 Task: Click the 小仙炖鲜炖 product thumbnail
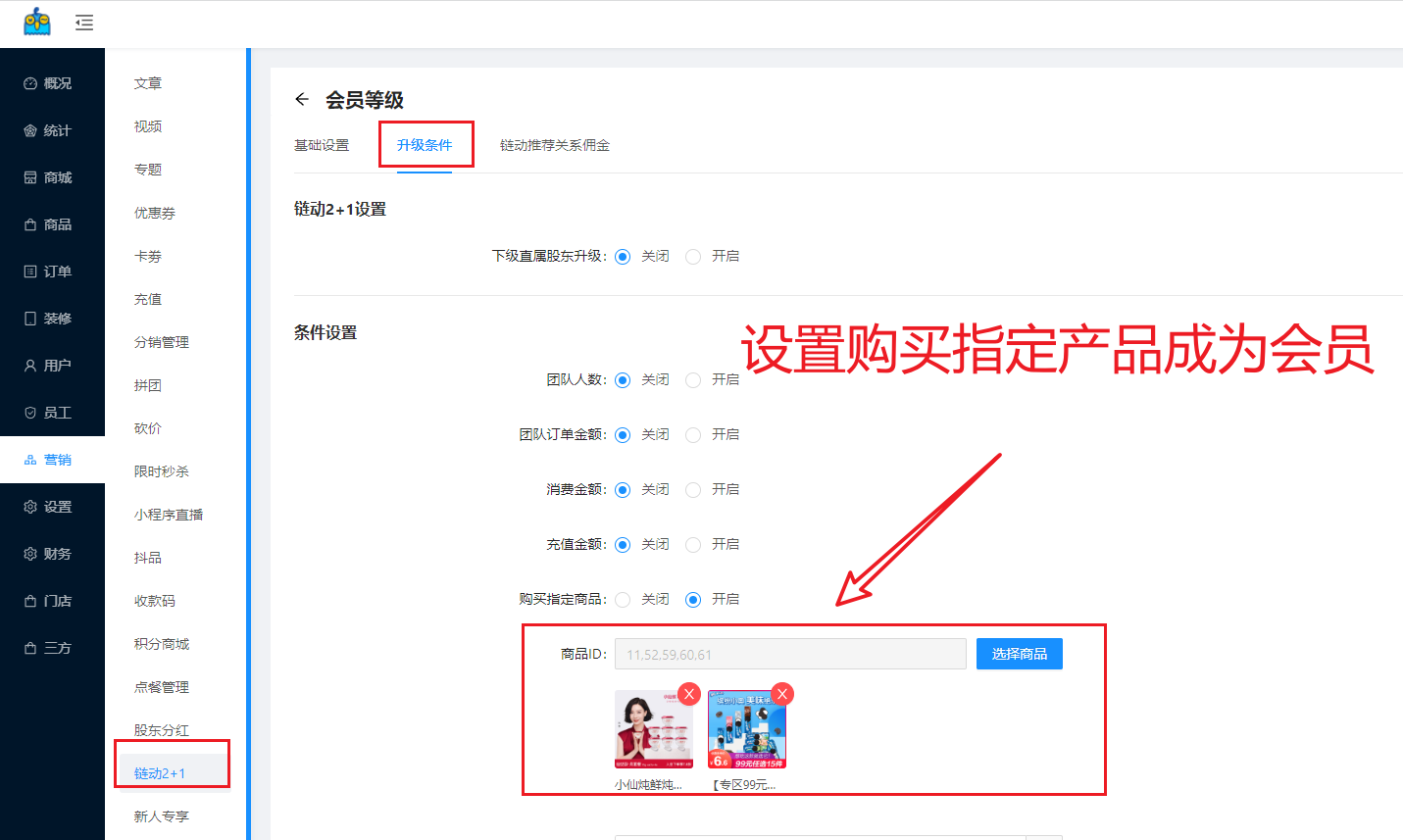653,730
